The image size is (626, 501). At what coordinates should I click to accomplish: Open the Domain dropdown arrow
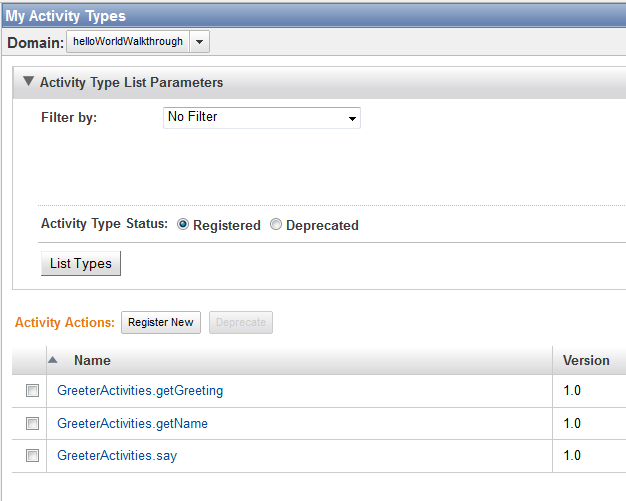pyautogui.click(x=199, y=42)
